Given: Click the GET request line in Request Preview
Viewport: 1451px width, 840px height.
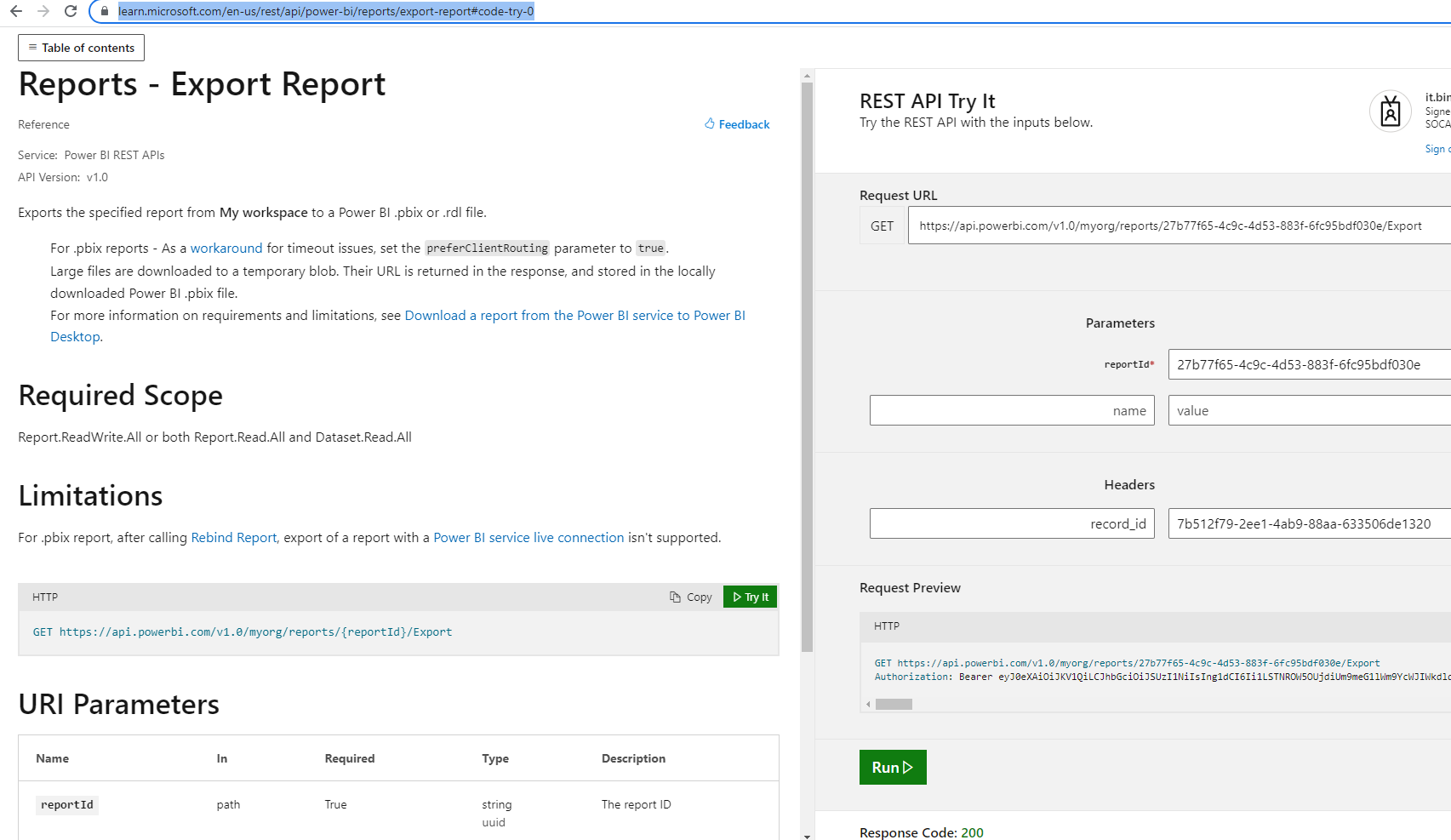Looking at the screenshot, I should (x=1128, y=663).
